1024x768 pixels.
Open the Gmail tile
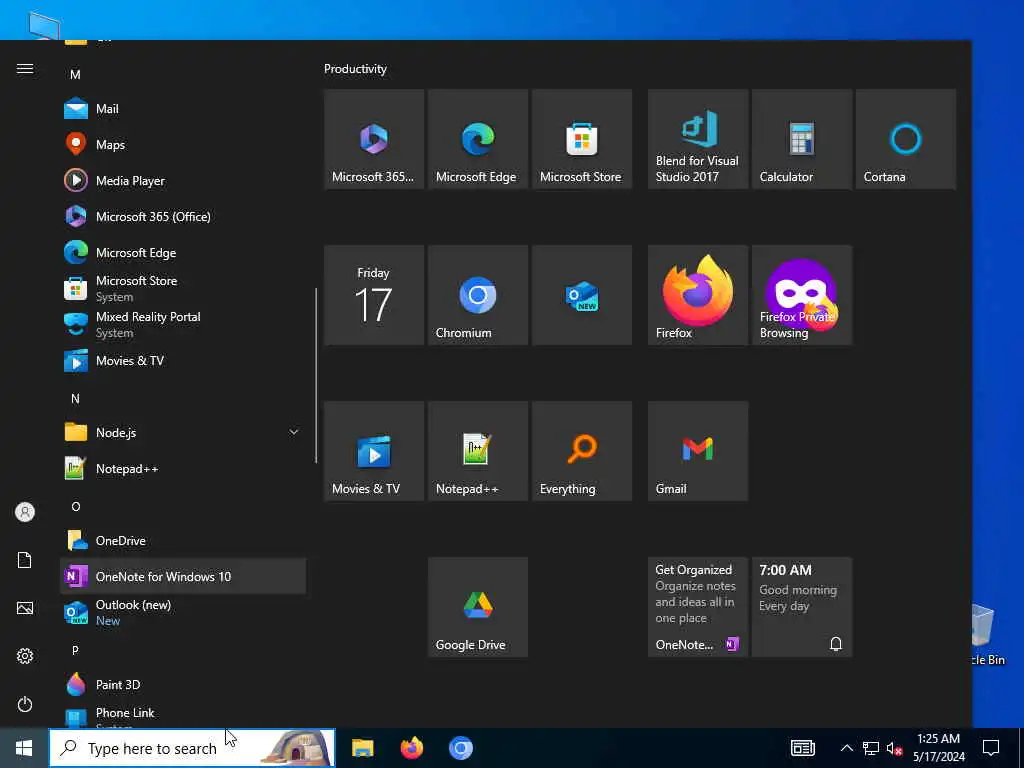697,451
